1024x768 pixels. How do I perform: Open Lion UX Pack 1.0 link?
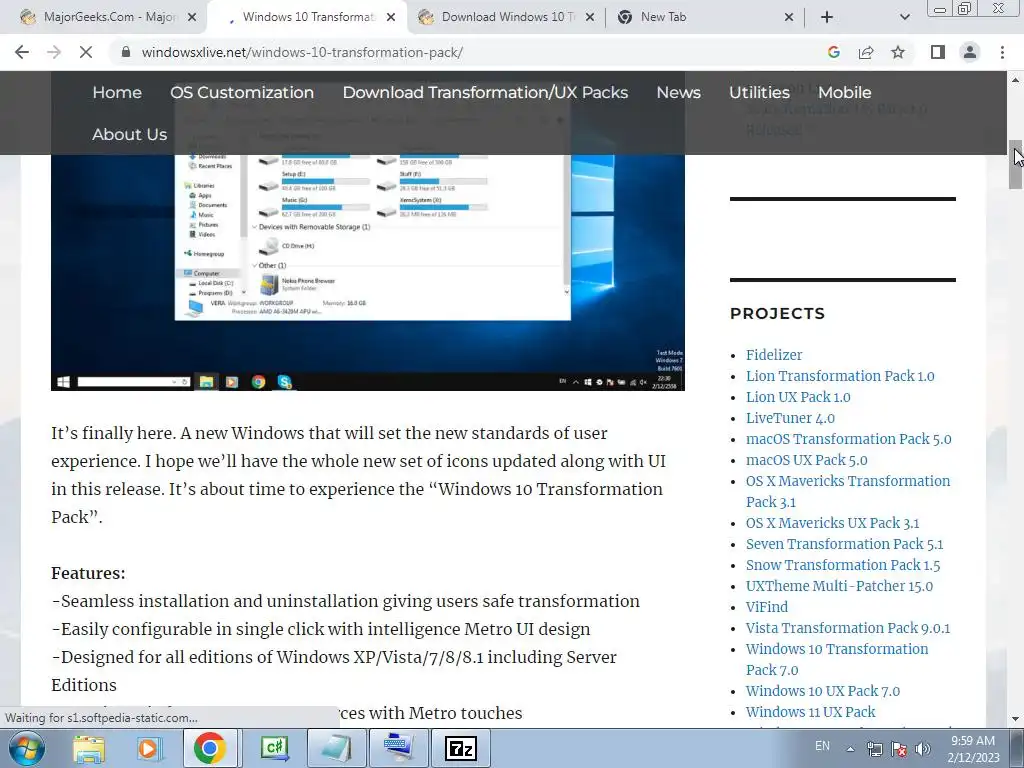798,397
